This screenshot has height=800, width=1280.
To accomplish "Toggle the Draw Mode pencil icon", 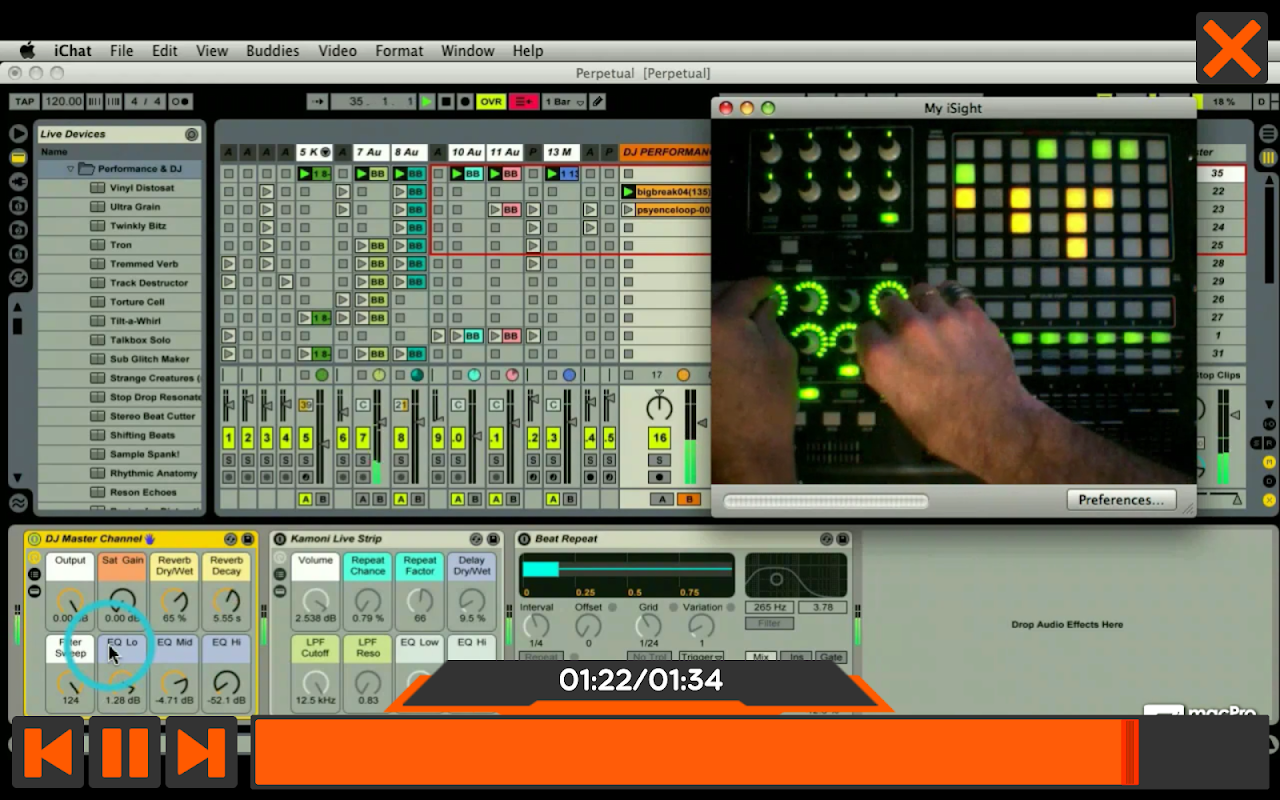I will [x=597, y=102].
